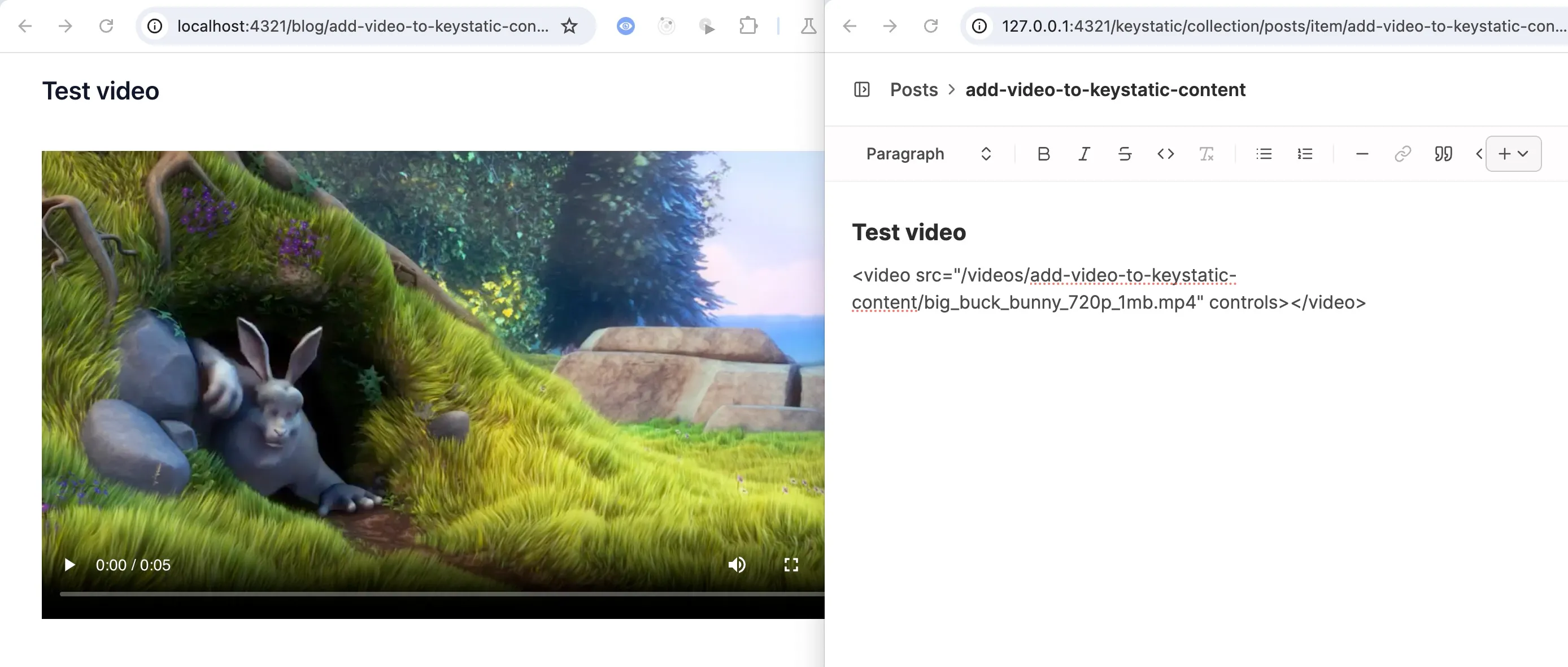Insert a bullet list

[1264, 154]
